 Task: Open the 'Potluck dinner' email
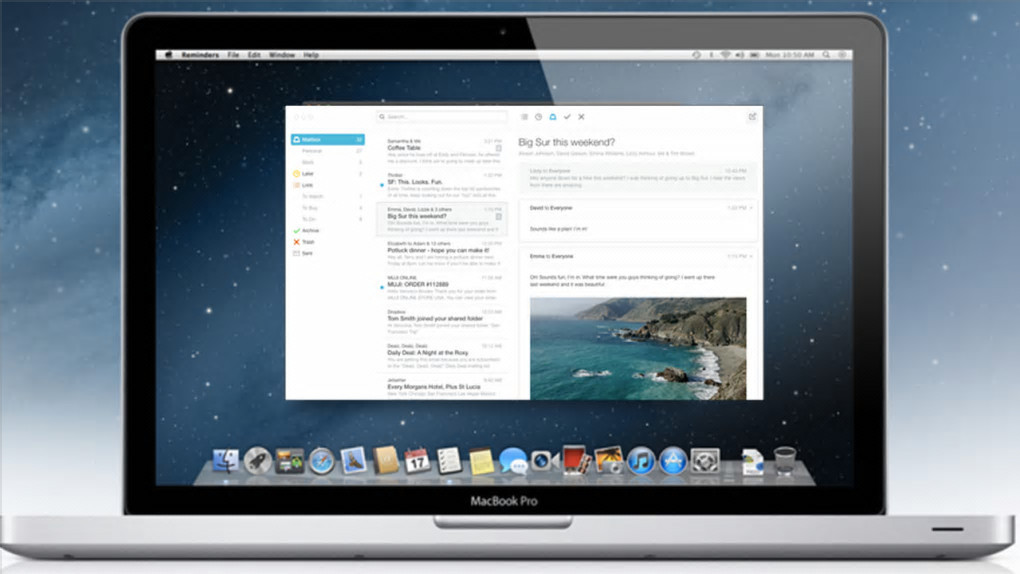coord(442,253)
